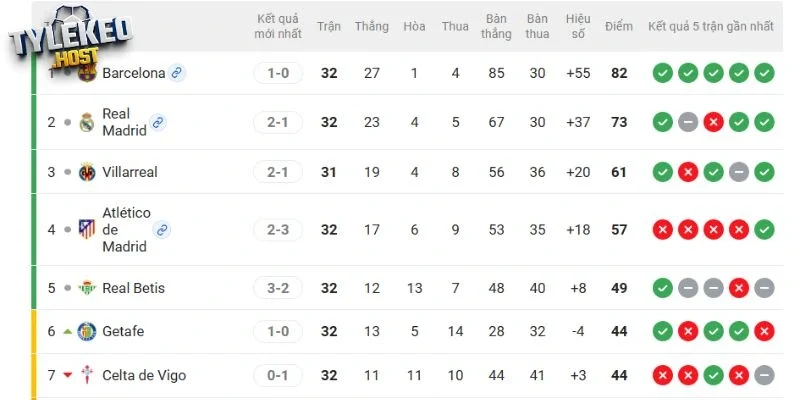Click the Villarreal yellow crest icon
Image resolution: width=800 pixels, height=400 pixels.
tap(87, 172)
